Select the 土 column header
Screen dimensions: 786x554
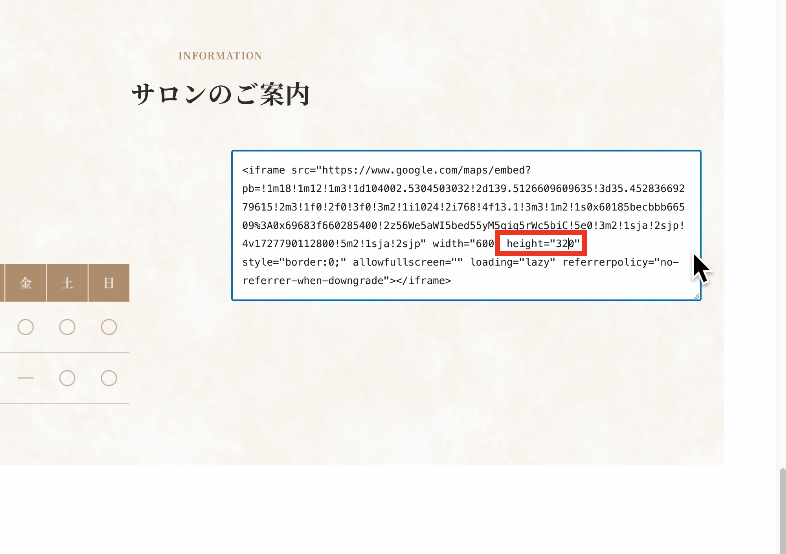tap(67, 284)
